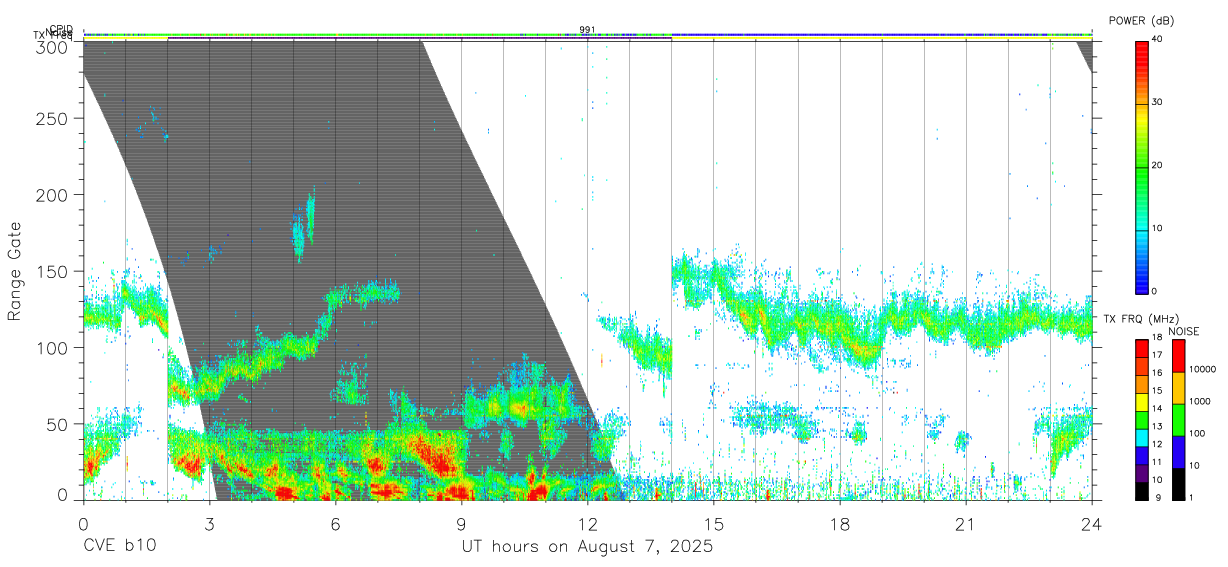Viewport: 1228px width, 567px height.
Task: Click the CVE b10 radar beam label
Action: pyautogui.click(x=118, y=547)
